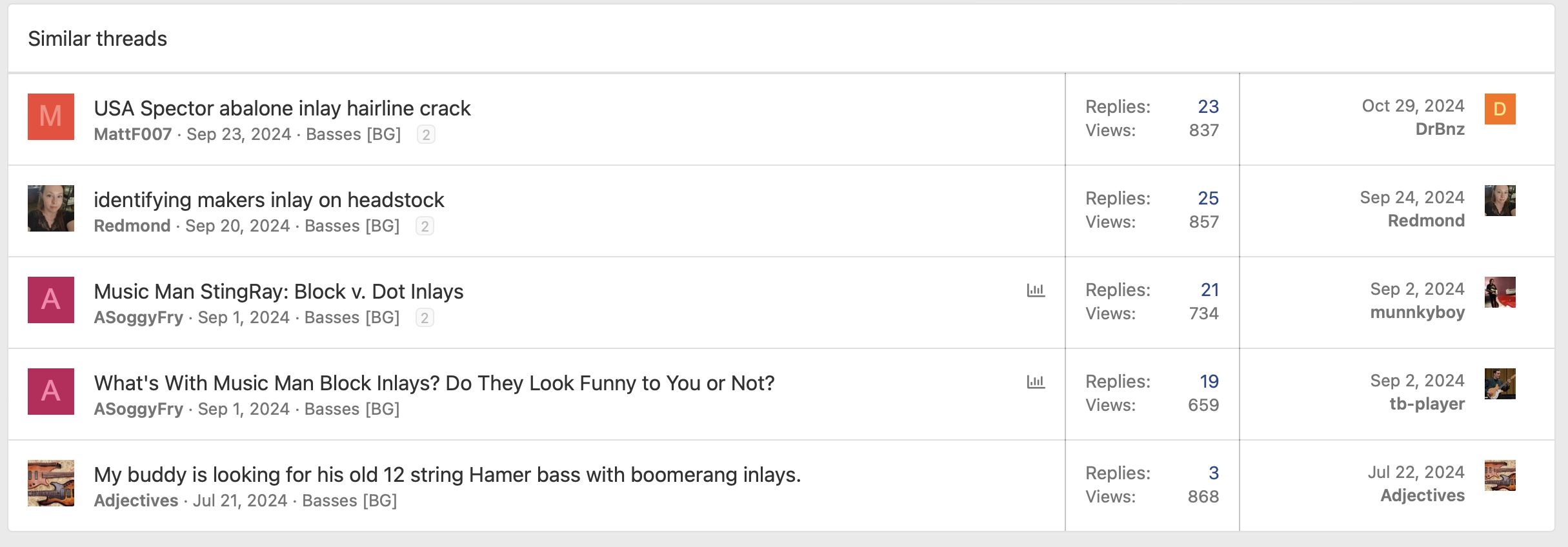Click MattF007's red M avatar

click(51, 117)
